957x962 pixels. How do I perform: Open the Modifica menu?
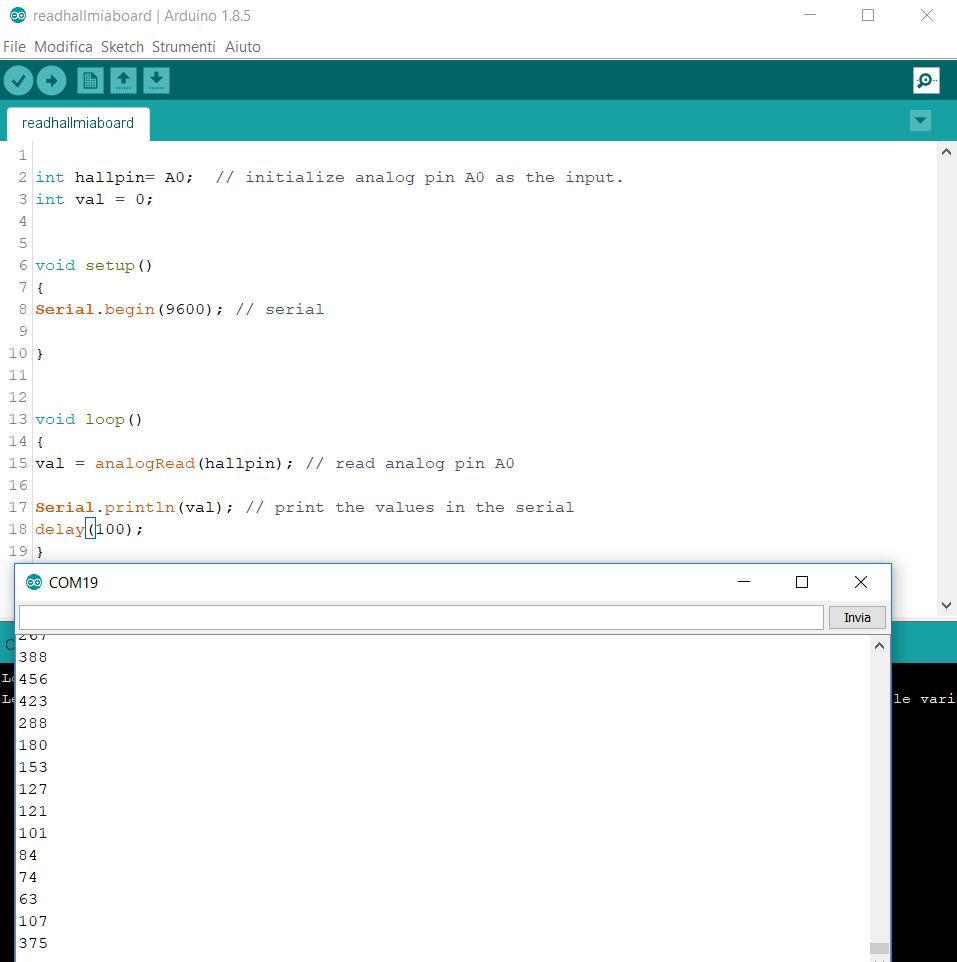(x=63, y=47)
